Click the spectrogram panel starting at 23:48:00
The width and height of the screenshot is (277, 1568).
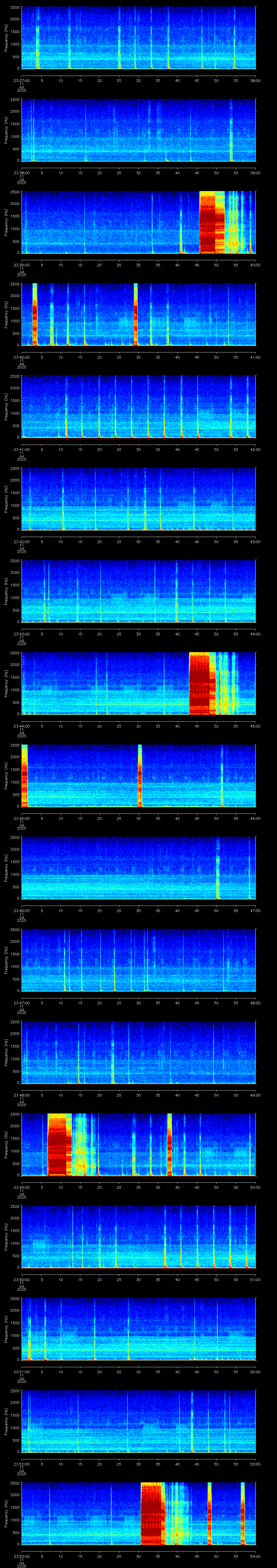[x=139, y=1052]
